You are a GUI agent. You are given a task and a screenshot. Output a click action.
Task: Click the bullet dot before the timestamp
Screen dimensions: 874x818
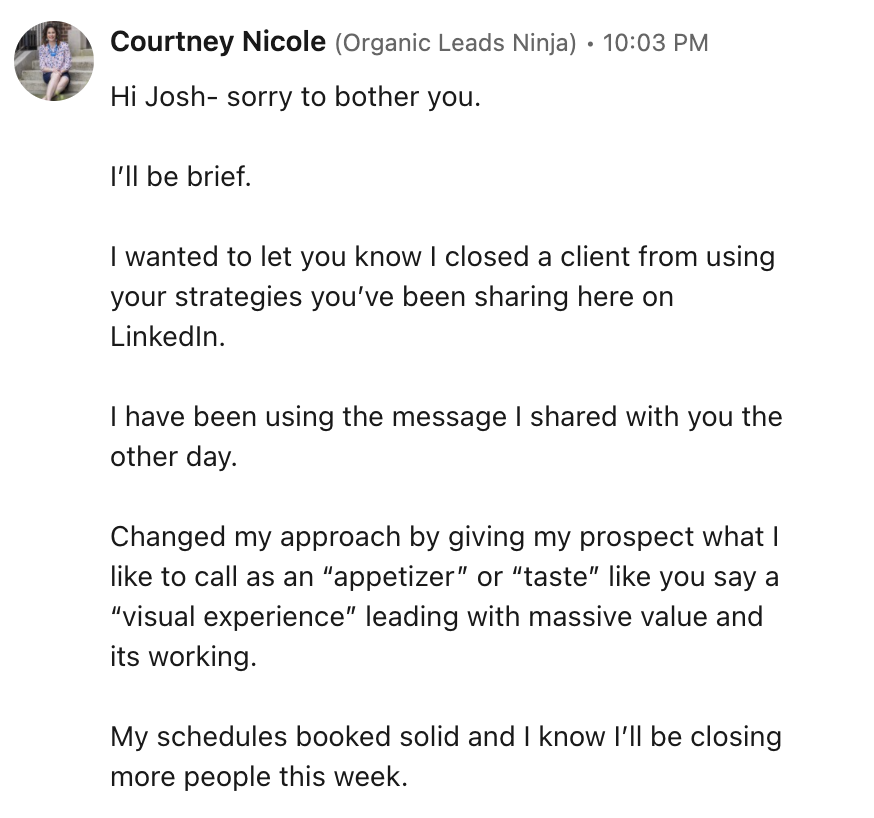click(590, 43)
